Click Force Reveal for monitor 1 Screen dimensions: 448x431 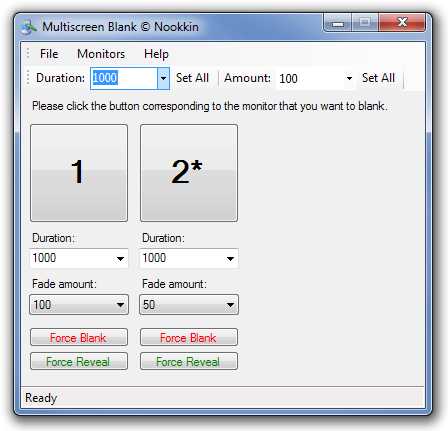point(79,361)
